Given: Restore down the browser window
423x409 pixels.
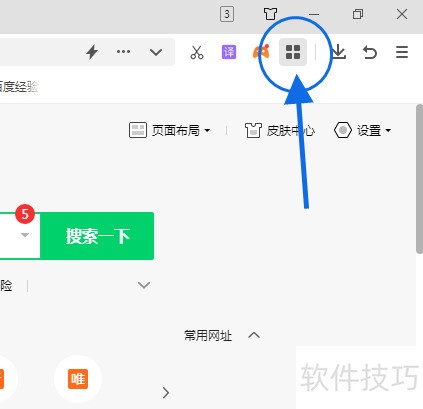Looking at the screenshot, I should (x=358, y=14).
